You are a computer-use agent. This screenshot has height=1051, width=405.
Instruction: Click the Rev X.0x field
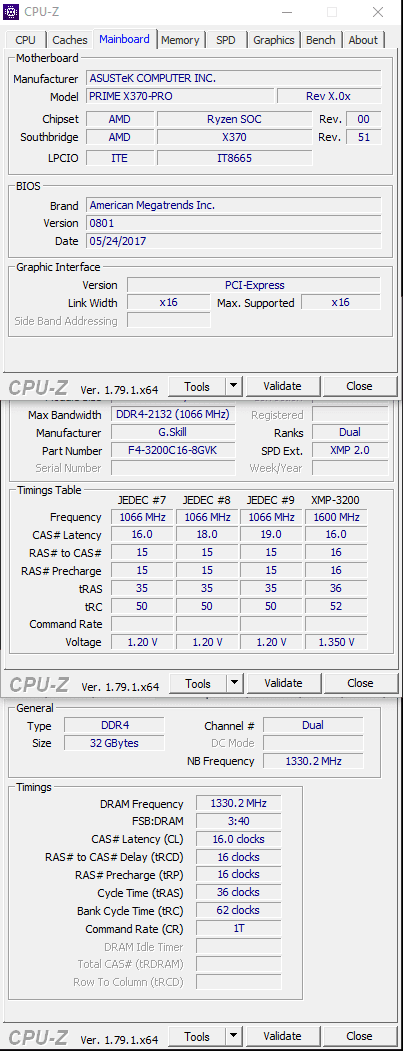pyautogui.click(x=329, y=97)
